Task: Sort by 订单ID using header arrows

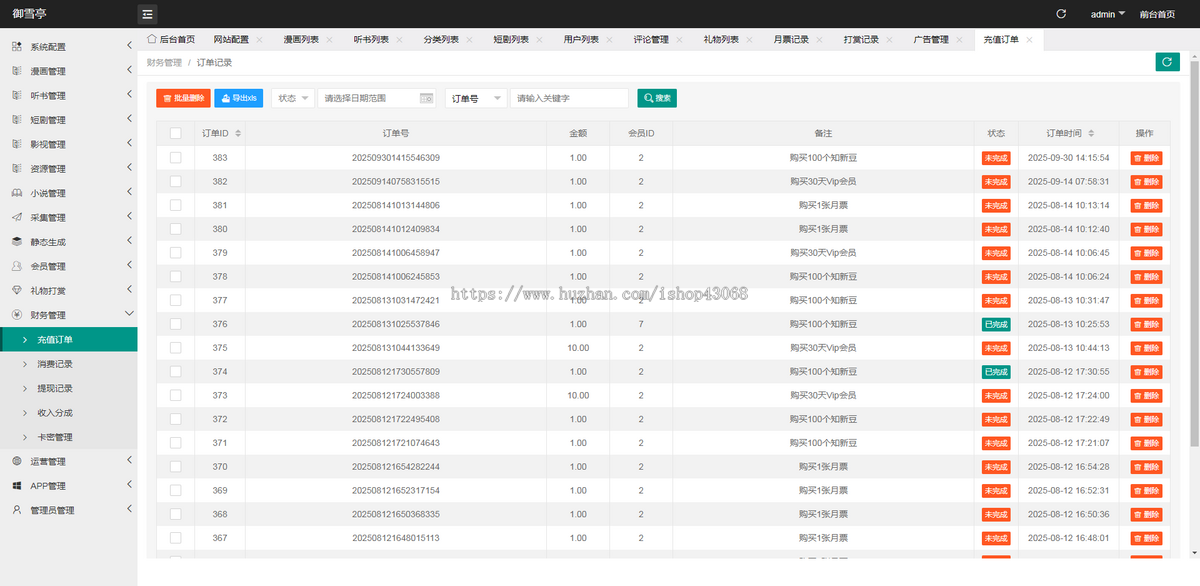Action: (x=237, y=133)
